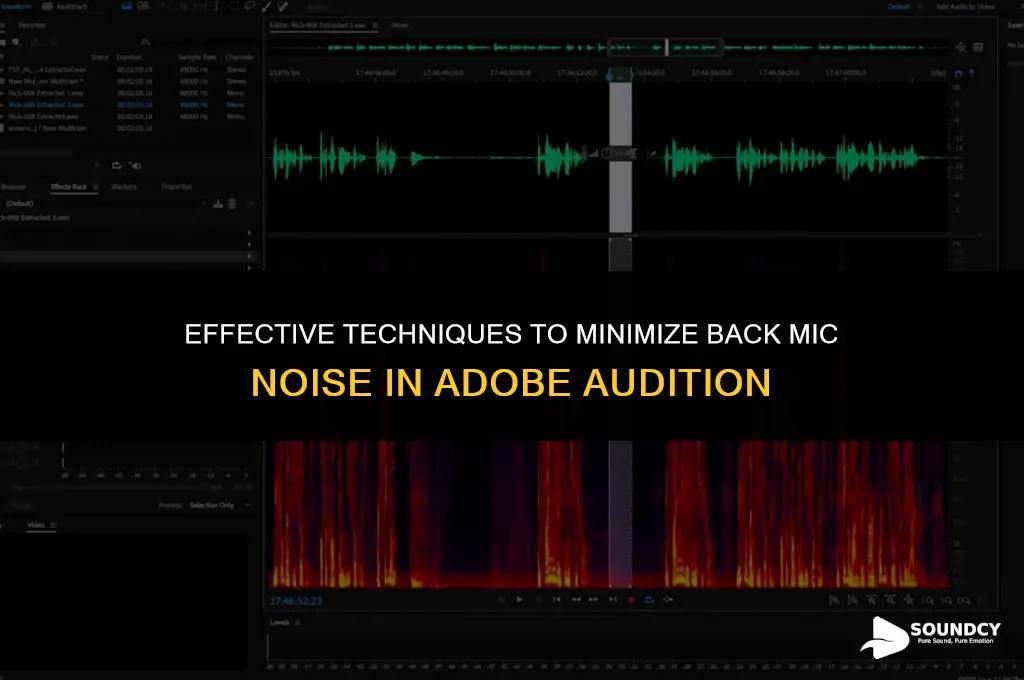Image resolution: width=1024 pixels, height=680 pixels.
Task: Toggle the snapping magnet icon beside ruler
Action: coord(958,74)
